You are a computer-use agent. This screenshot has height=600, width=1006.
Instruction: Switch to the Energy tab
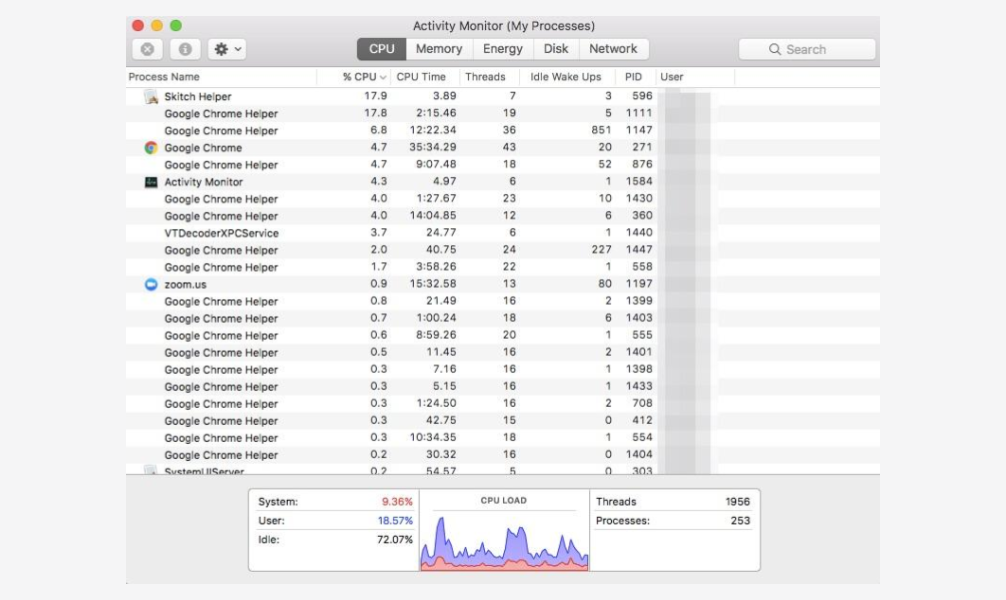(x=502, y=49)
